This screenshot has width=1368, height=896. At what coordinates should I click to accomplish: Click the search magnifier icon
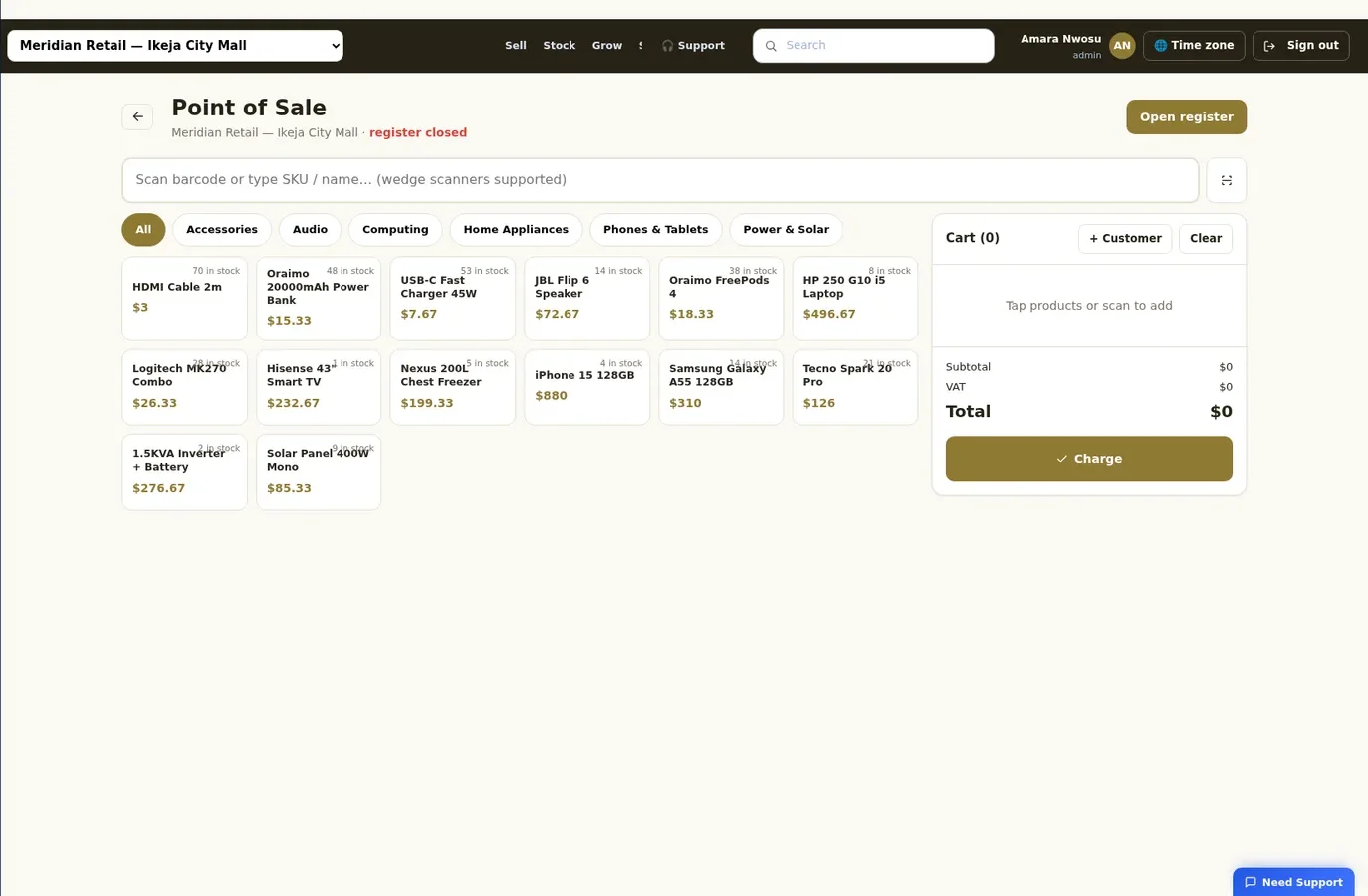(771, 46)
